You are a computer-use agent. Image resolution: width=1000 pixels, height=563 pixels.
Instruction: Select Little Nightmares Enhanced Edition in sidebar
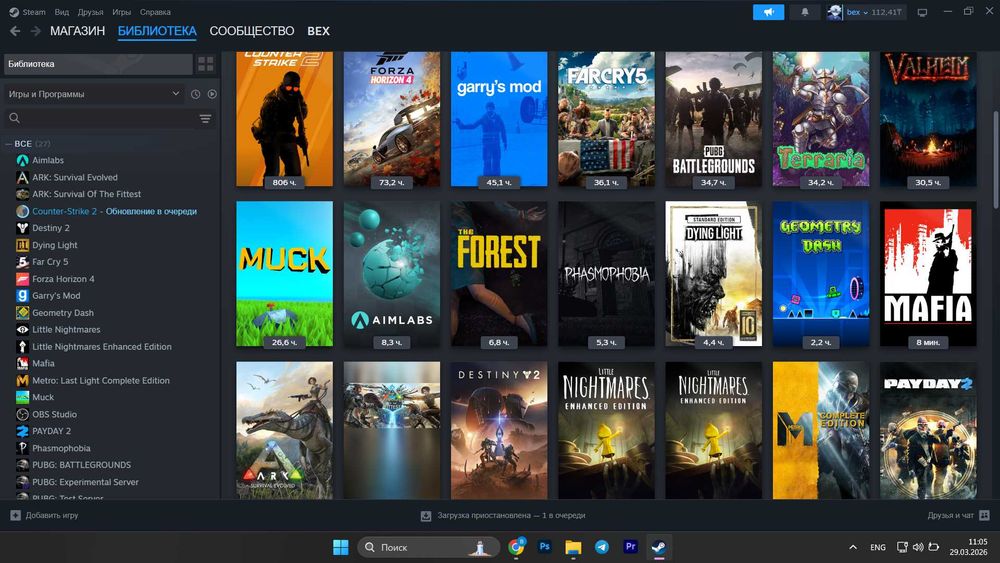(101, 346)
